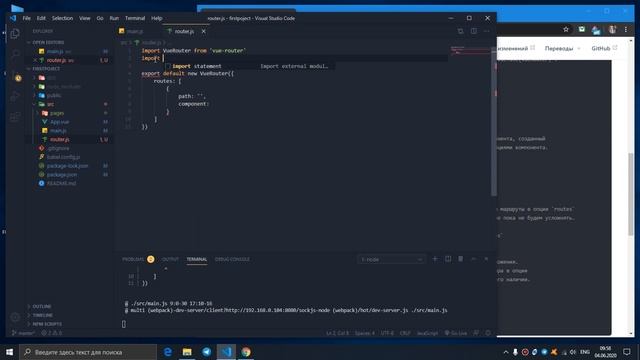Expand the NPM Scripts section
Viewport: 640px width, 360px height.
point(47,324)
